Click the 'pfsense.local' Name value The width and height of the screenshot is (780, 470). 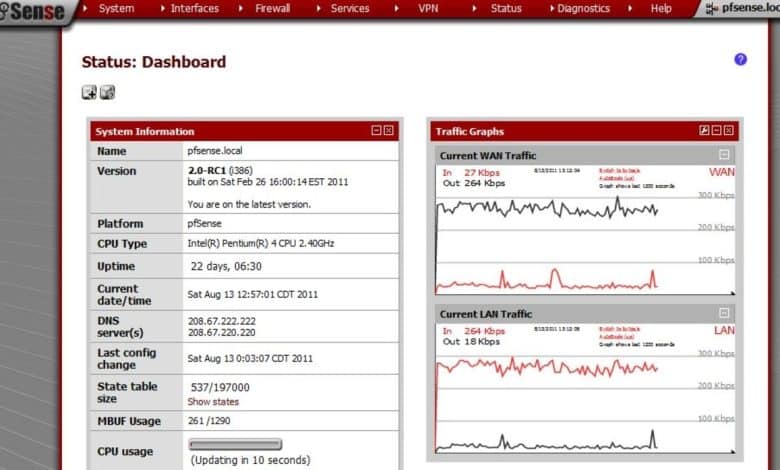[x=215, y=150]
